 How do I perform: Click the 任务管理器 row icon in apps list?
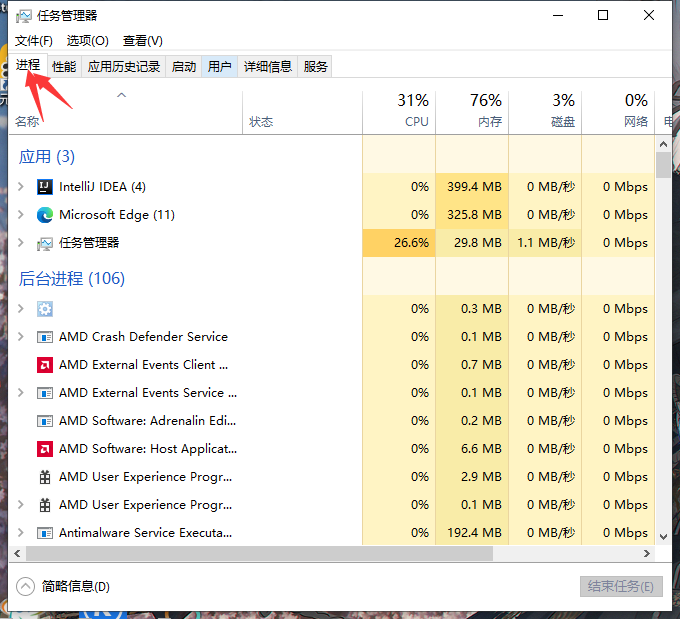click(x=45, y=244)
